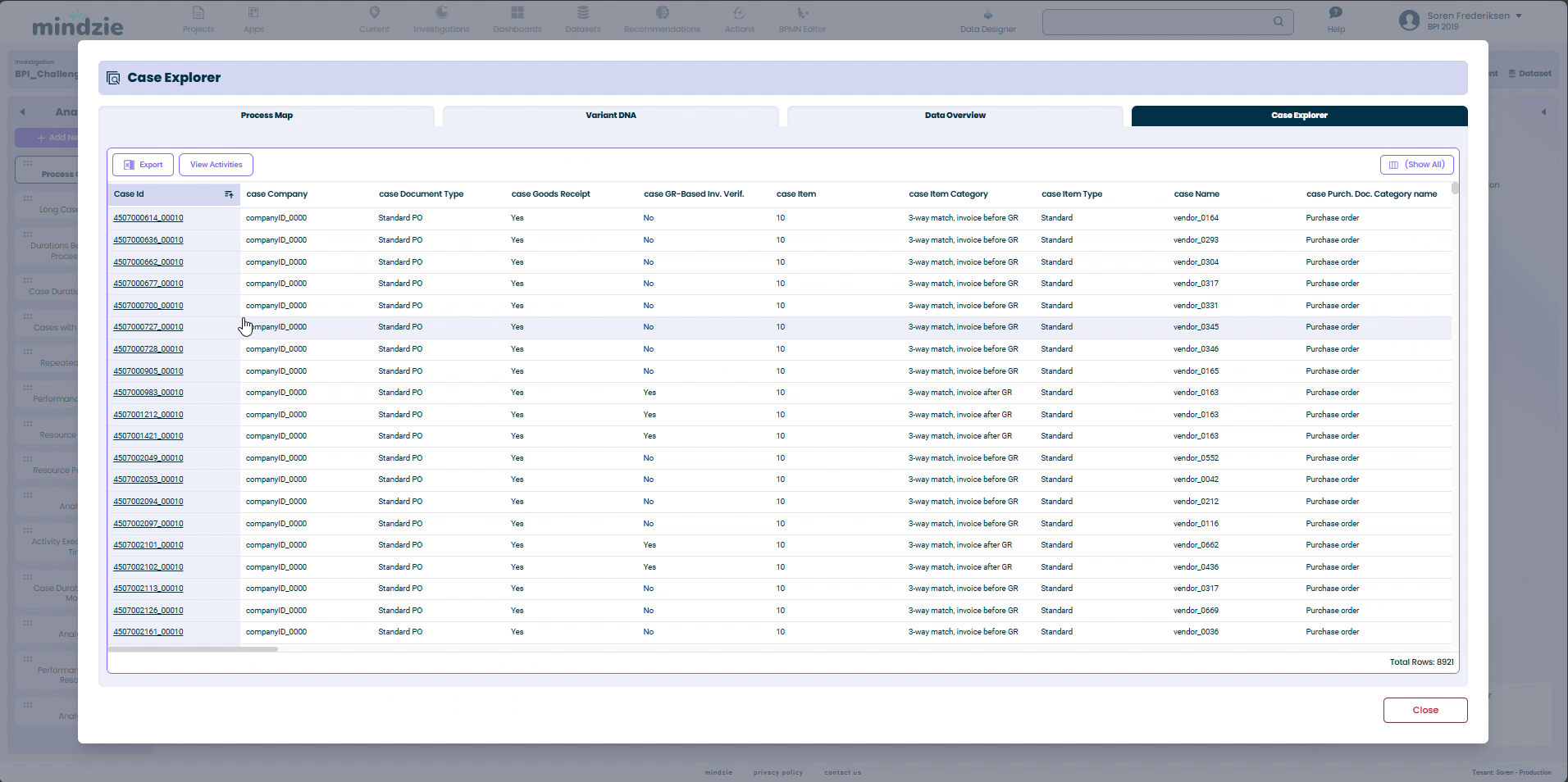
Task: Go to Dashboards in the top bar
Action: [517, 20]
